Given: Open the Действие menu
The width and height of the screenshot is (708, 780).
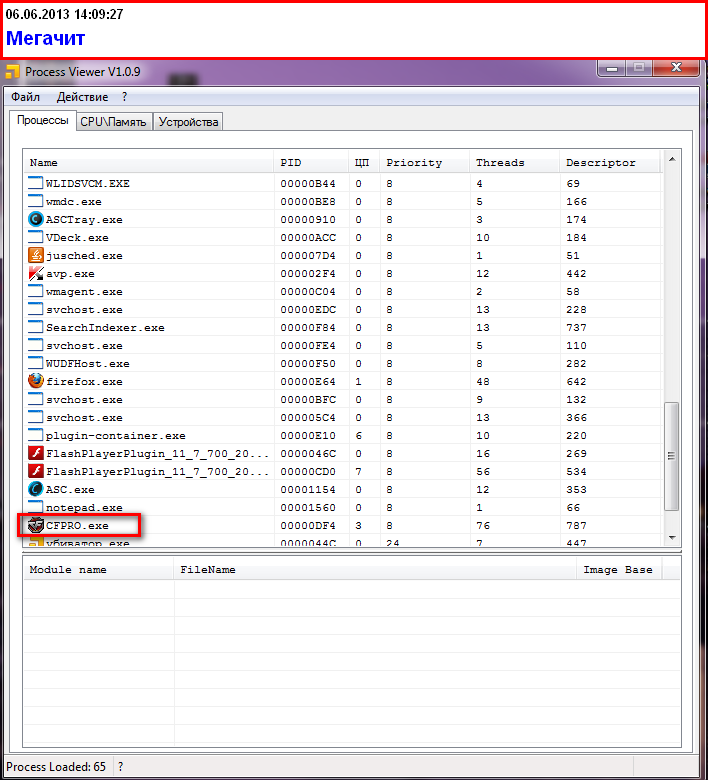Looking at the screenshot, I should point(82,97).
